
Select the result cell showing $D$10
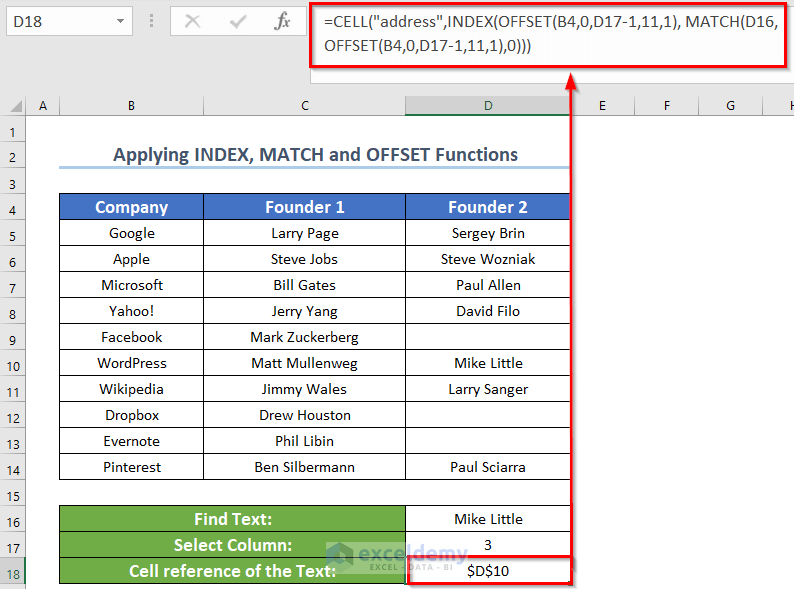(x=488, y=571)
